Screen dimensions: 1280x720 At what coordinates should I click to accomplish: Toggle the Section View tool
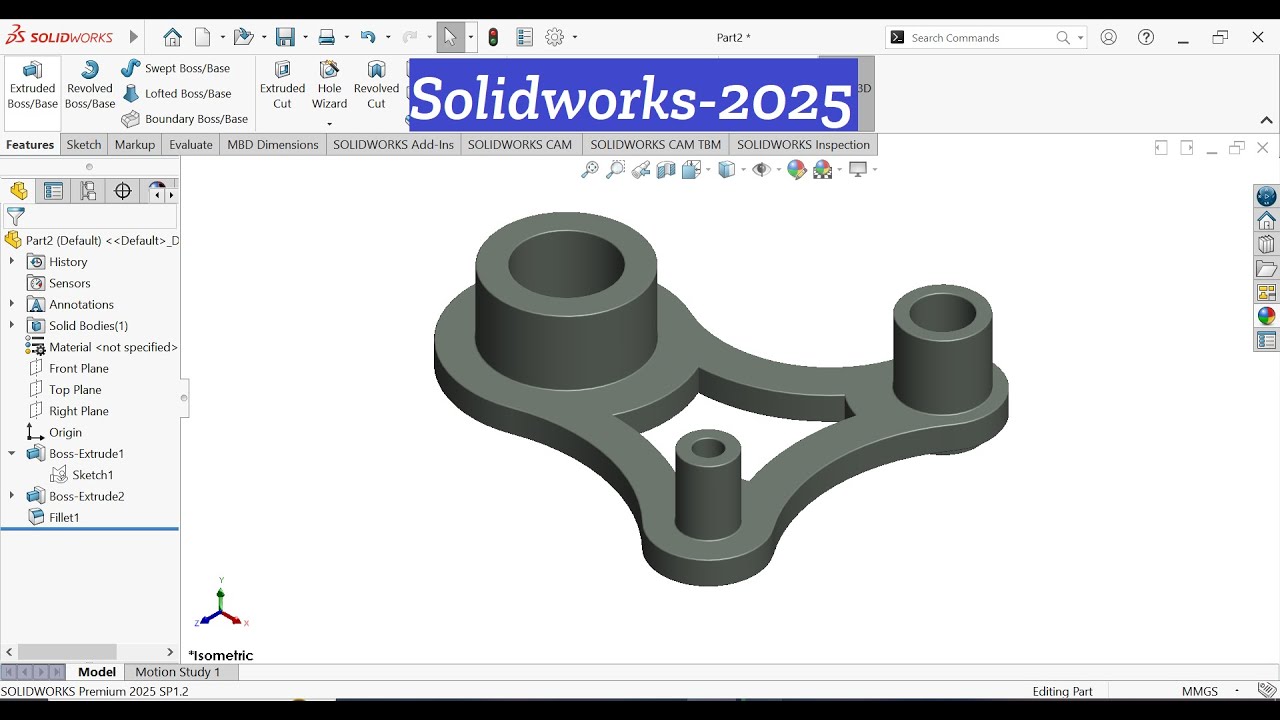tap(666, 170)
